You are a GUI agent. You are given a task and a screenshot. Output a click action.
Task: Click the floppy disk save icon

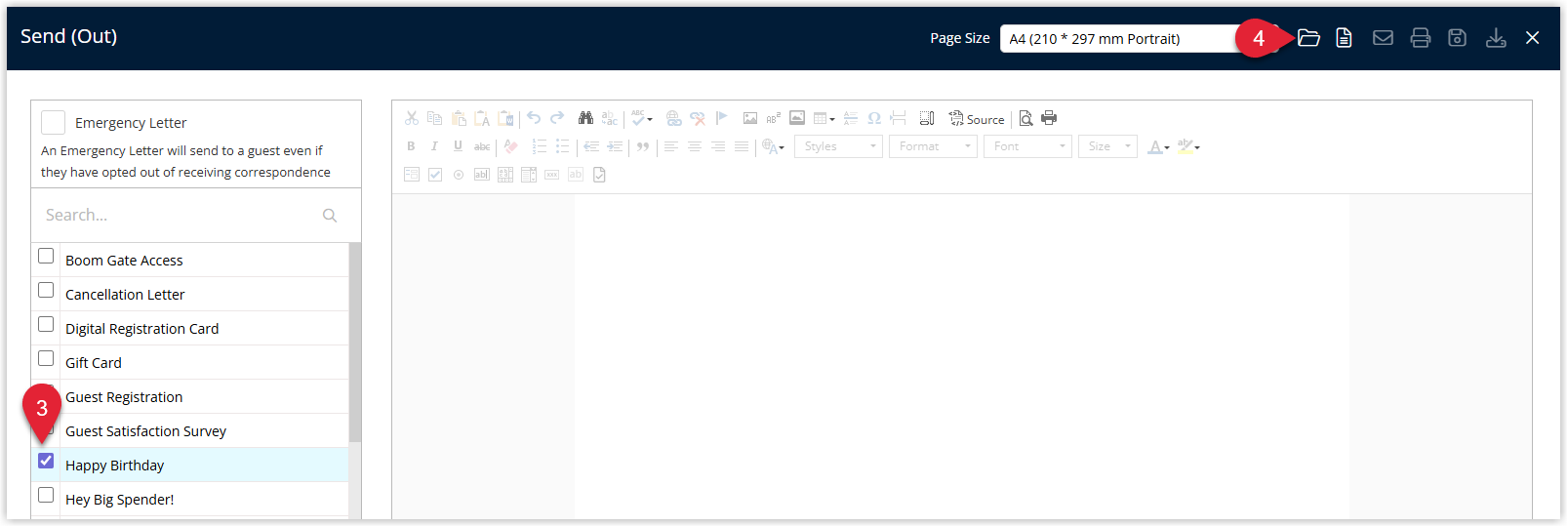pos(1457,38)
